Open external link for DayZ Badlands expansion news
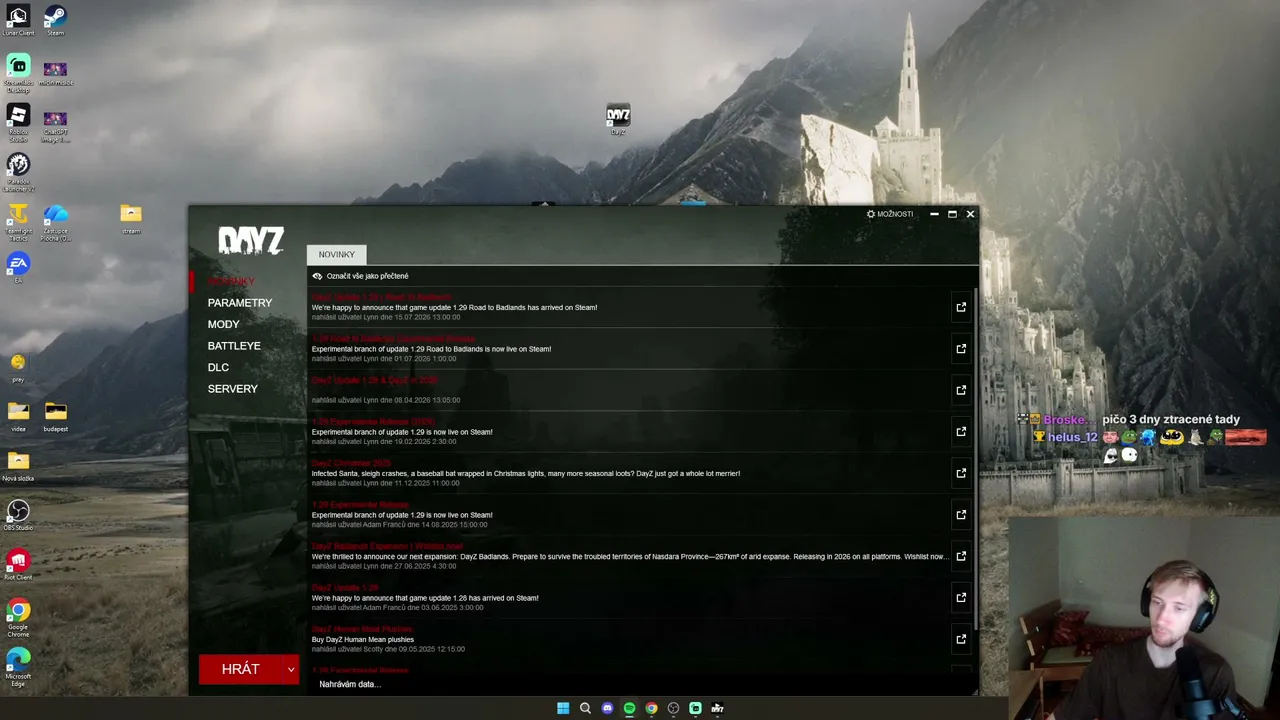Viewport: 1280px width, 720px height. 961,556
